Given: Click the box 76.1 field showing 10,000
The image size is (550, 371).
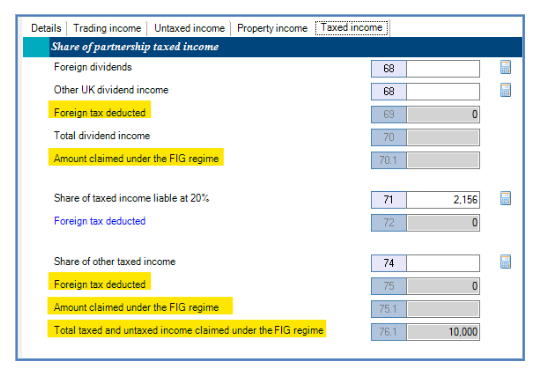Looking at the screenshot, I should [x=443, y=332].
